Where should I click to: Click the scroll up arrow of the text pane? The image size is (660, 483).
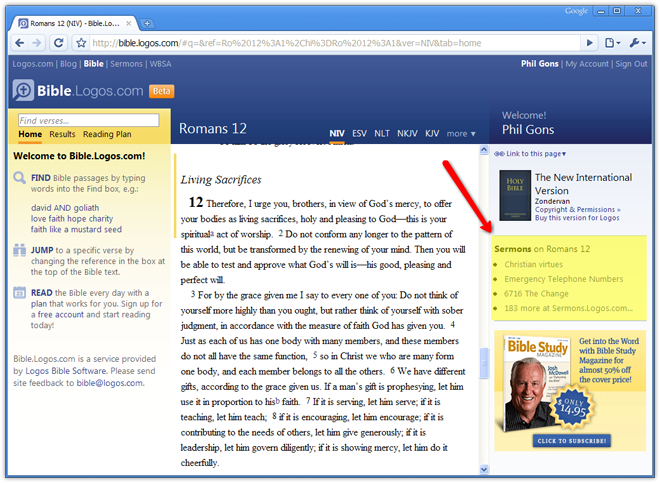coord(484,149)
